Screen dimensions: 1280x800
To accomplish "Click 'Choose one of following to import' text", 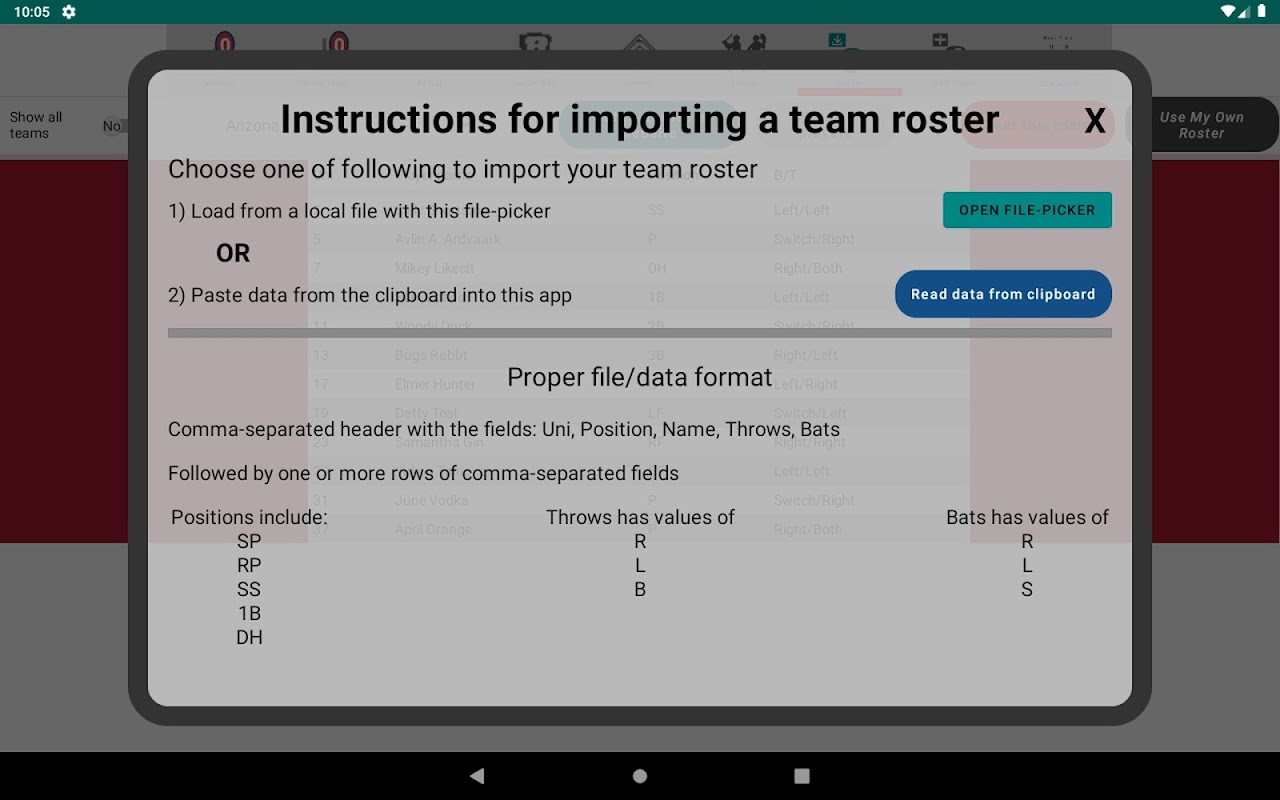I will point(463,169).
